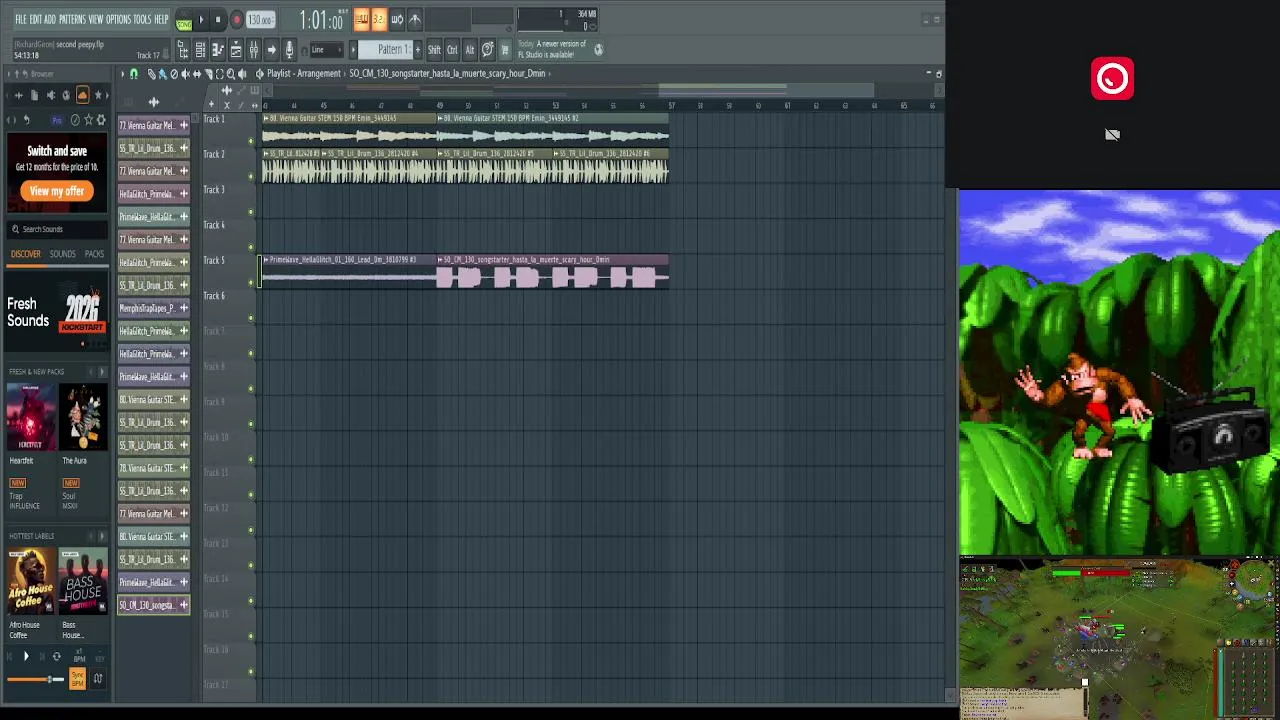Open the Line snap dropdown

(325, 50)
